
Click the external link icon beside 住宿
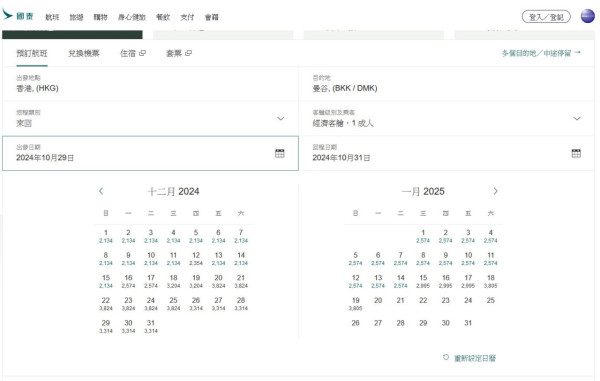tap(142, 53)
